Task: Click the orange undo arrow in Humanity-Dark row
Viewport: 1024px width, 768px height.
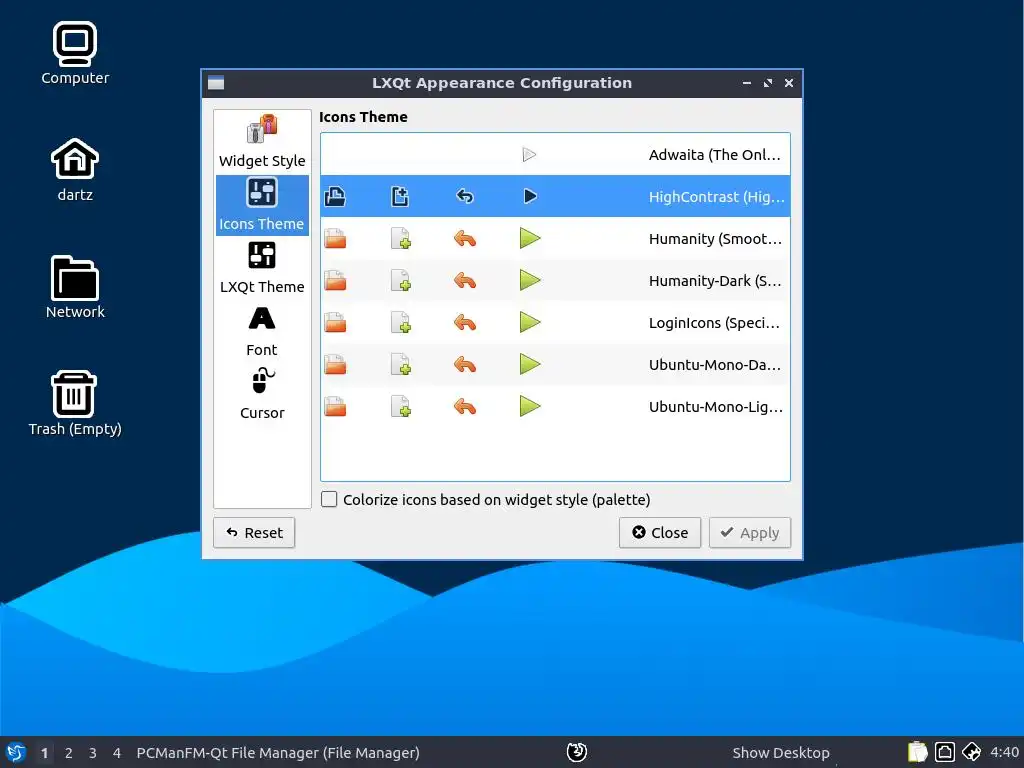Action: coord(464,280)
